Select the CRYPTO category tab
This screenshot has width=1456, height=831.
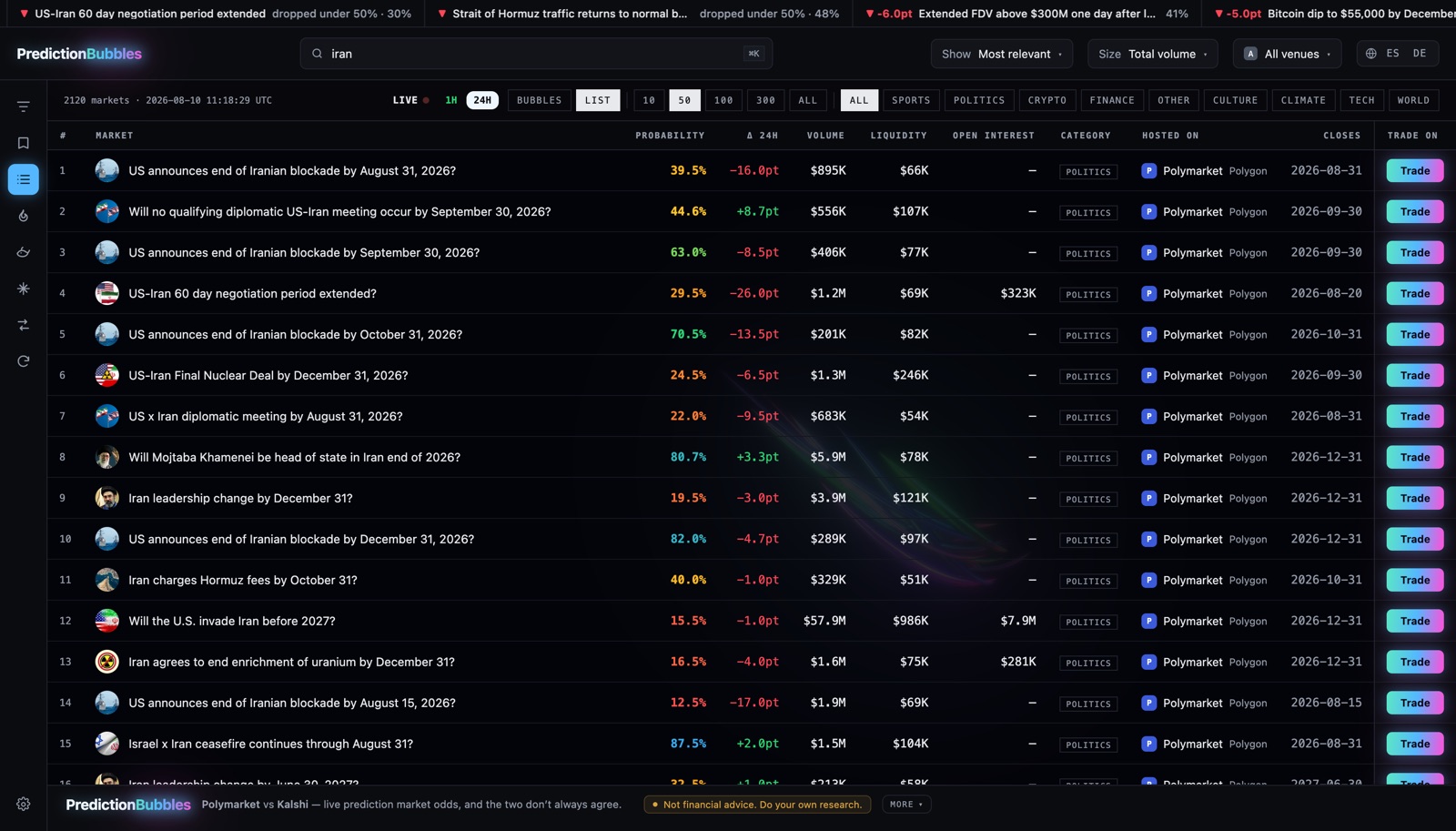1047,100
